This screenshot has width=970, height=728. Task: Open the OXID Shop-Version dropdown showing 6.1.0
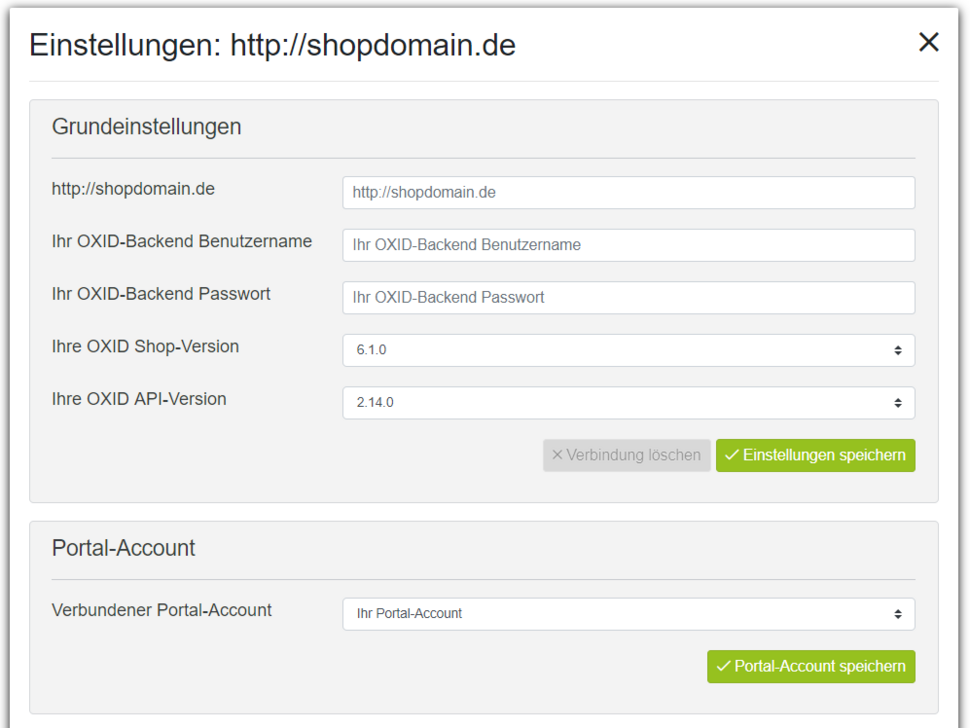coord(629,350)
